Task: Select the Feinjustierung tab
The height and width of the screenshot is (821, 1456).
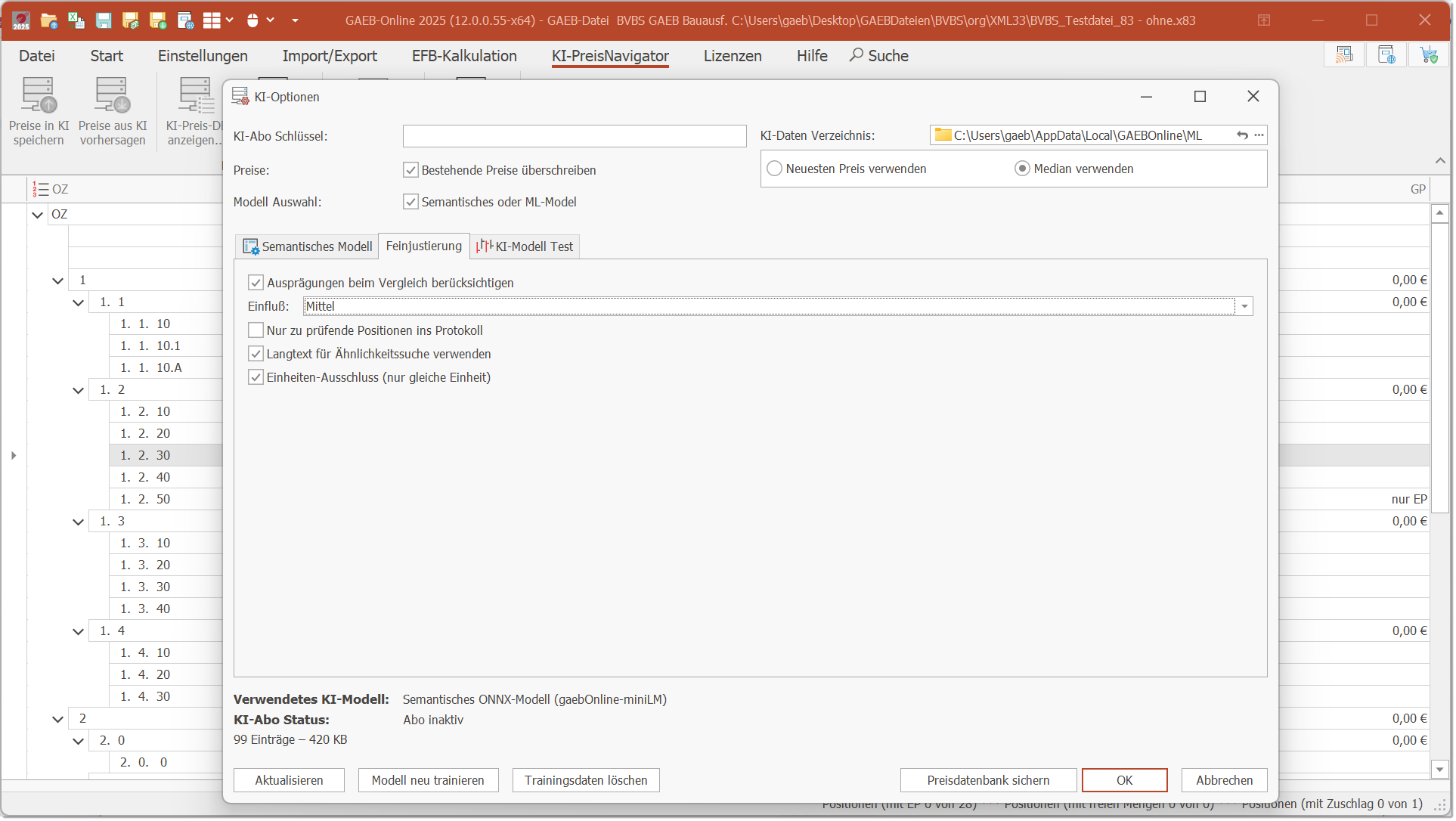Action: tap(424, 246)
